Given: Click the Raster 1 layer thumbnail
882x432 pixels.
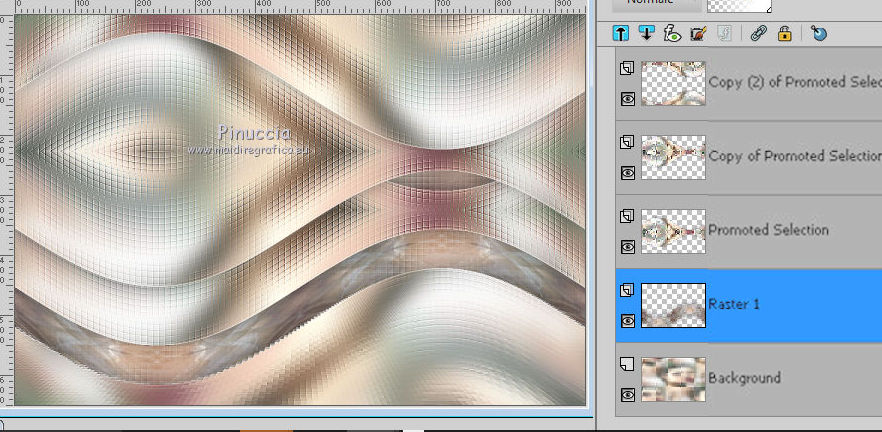Looking at the screenshot, I should coord(673,305).
